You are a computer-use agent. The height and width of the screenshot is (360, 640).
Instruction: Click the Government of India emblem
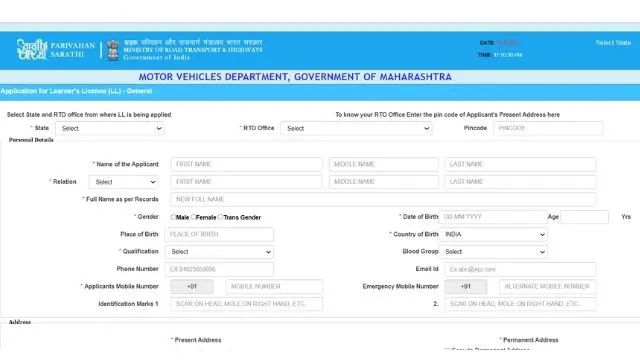click(113, 50)
